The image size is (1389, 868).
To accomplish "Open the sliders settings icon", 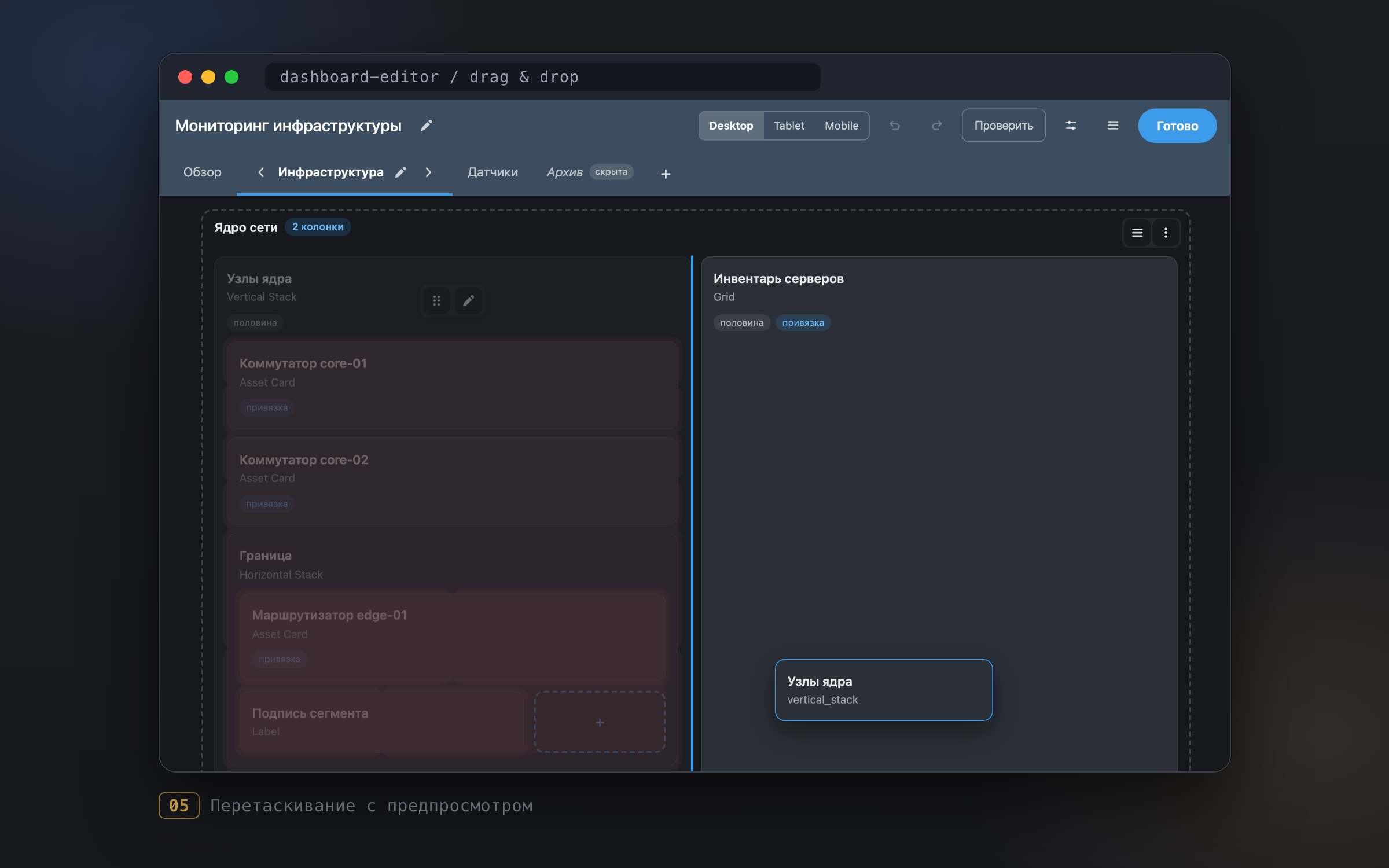I will pos(1071,126).
